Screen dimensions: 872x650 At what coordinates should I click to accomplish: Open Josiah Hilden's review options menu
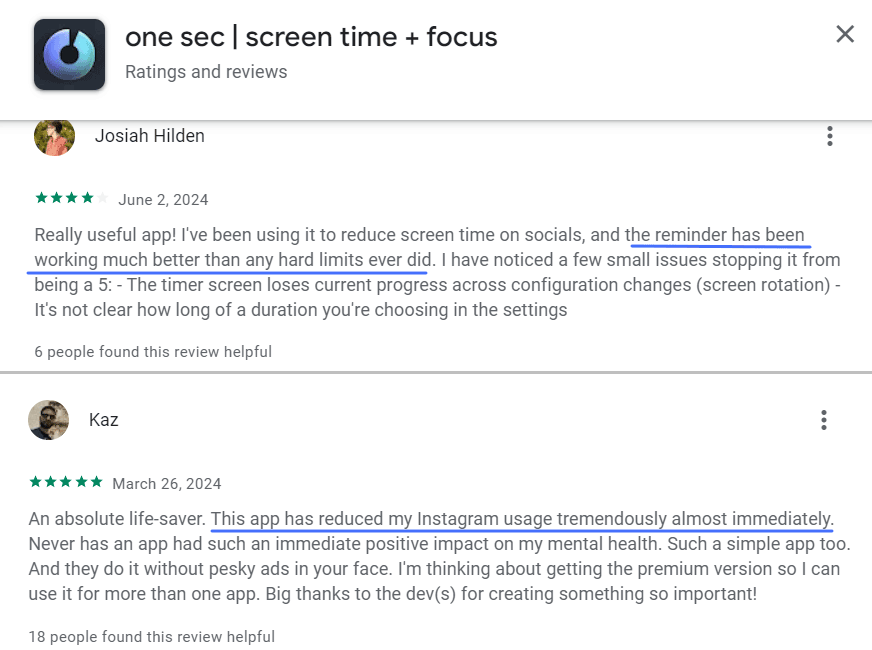[829, 137]
